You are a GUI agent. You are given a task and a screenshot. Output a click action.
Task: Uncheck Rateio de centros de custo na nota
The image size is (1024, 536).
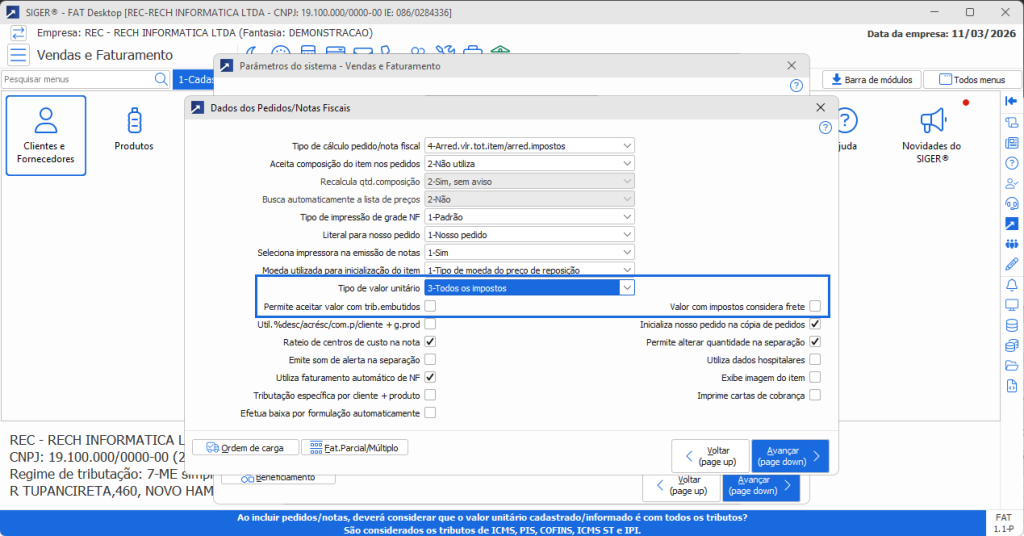(x=430, y=342)
